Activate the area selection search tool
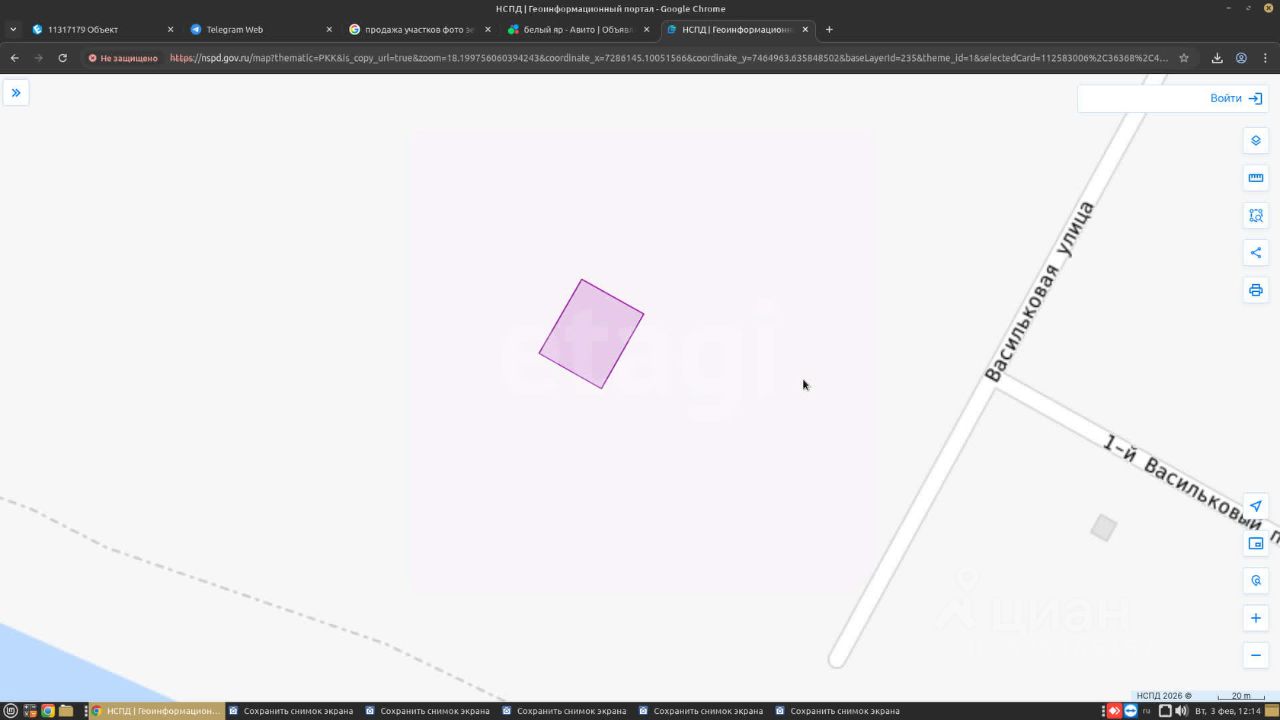The height and width of the screenshot is (720, 1280). click(x=1256, y=215)
